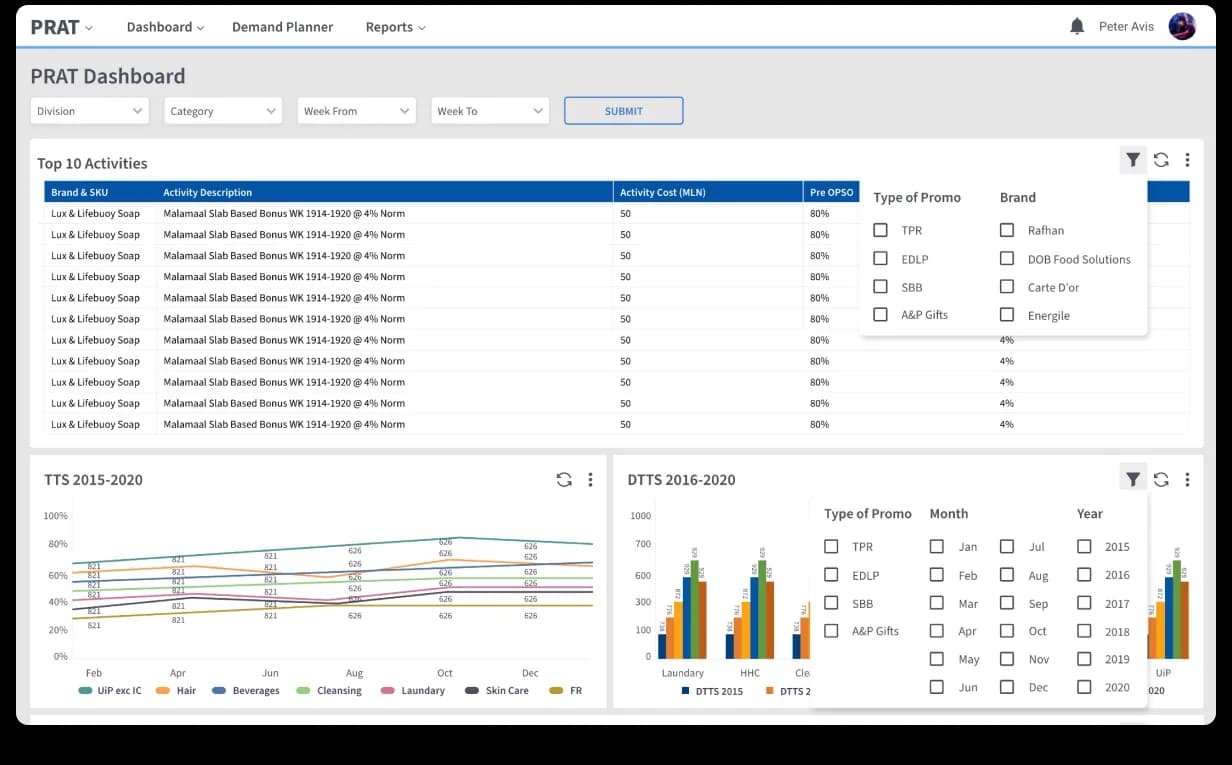Select the Nov month checkbox
The width and height of the screenshot is (1232, 765).
point(1007,658)
